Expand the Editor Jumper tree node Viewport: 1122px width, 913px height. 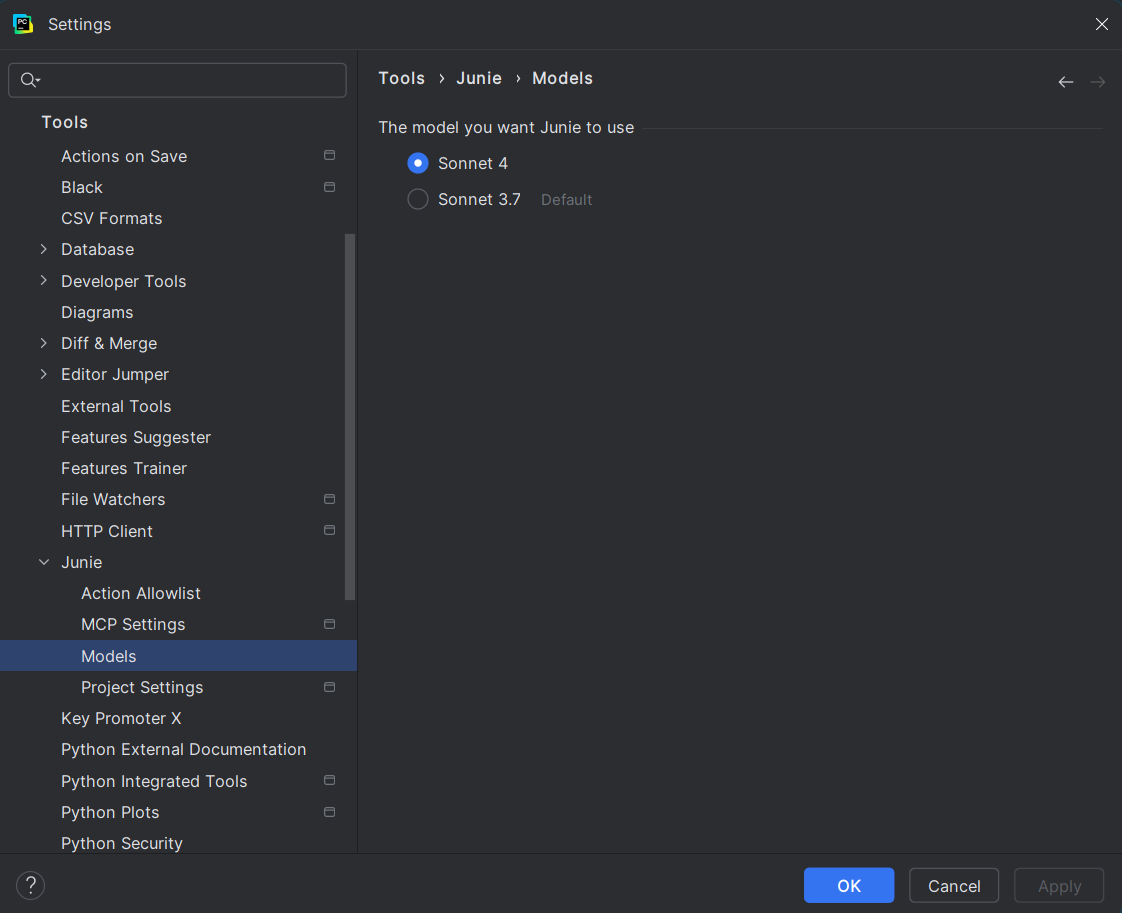(44, 374)
